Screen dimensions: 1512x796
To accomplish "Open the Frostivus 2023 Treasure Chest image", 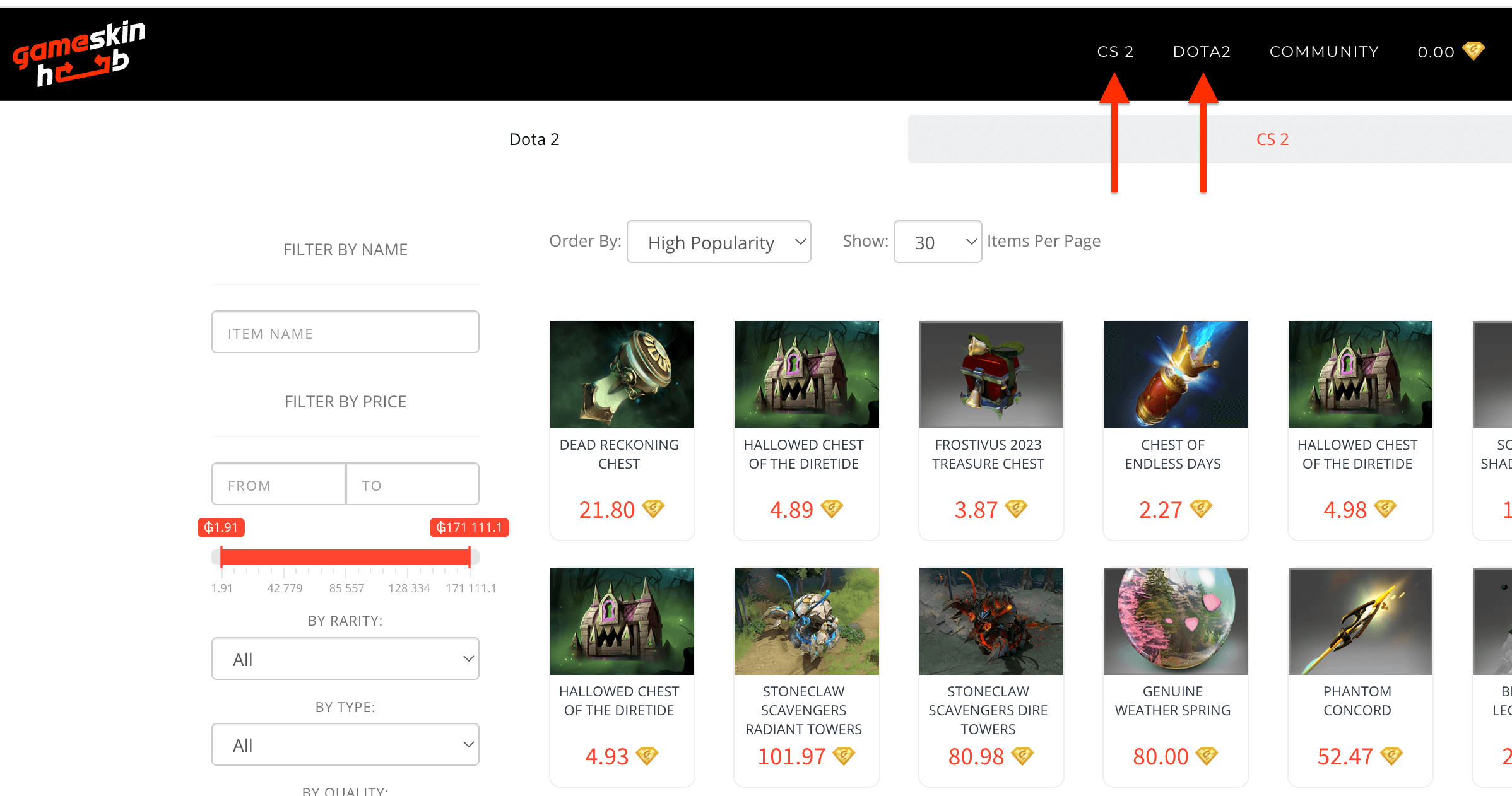I will (x=991, y=374).
